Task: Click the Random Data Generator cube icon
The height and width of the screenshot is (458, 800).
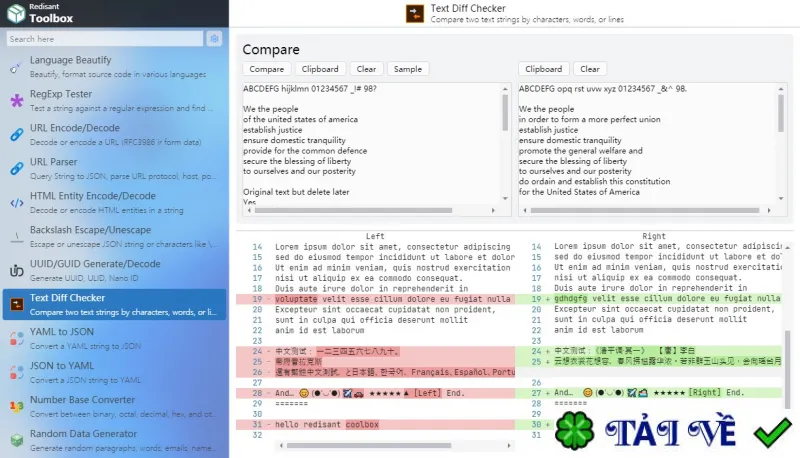Action: [16, 441]
